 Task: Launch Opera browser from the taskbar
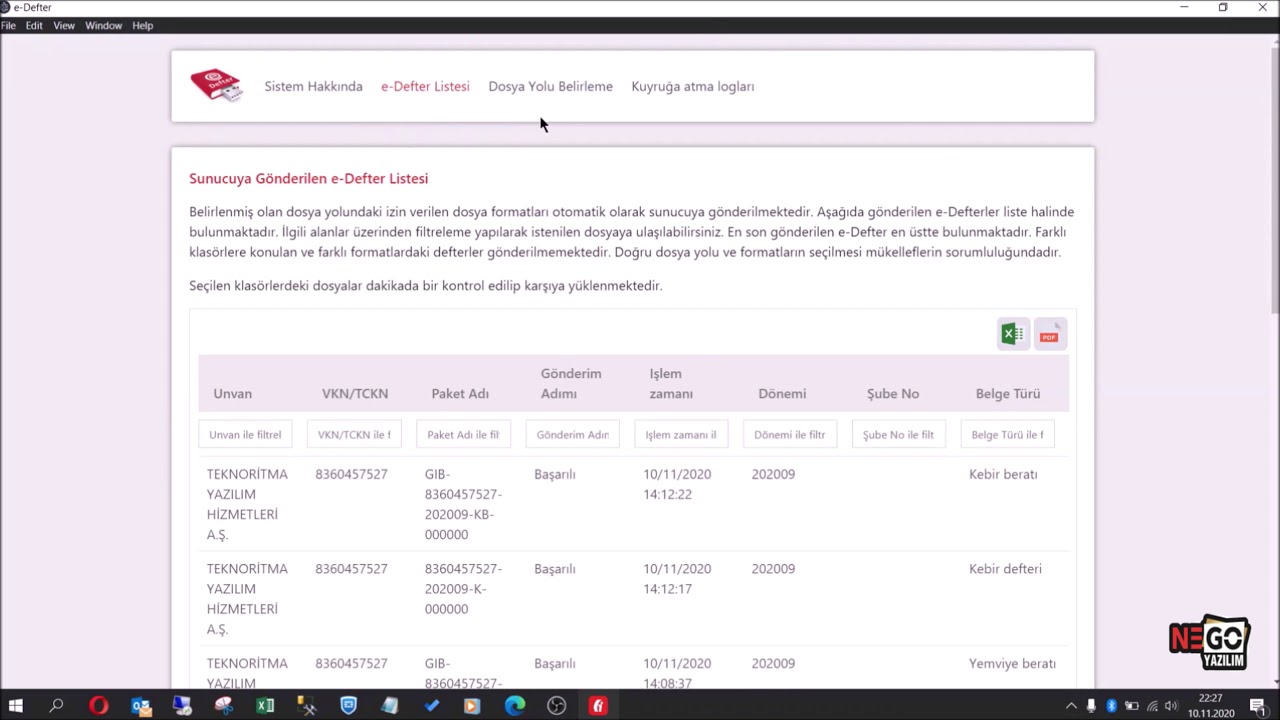(98, 706)
